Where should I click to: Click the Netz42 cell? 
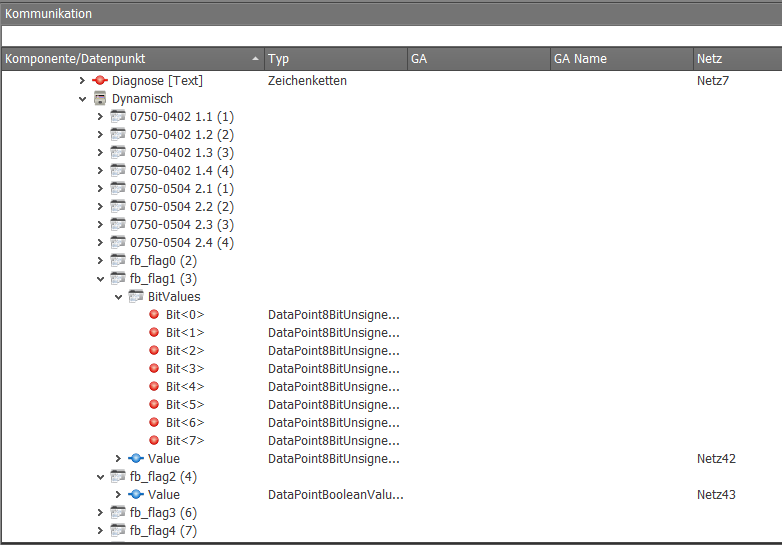click(x=716, y=458)
